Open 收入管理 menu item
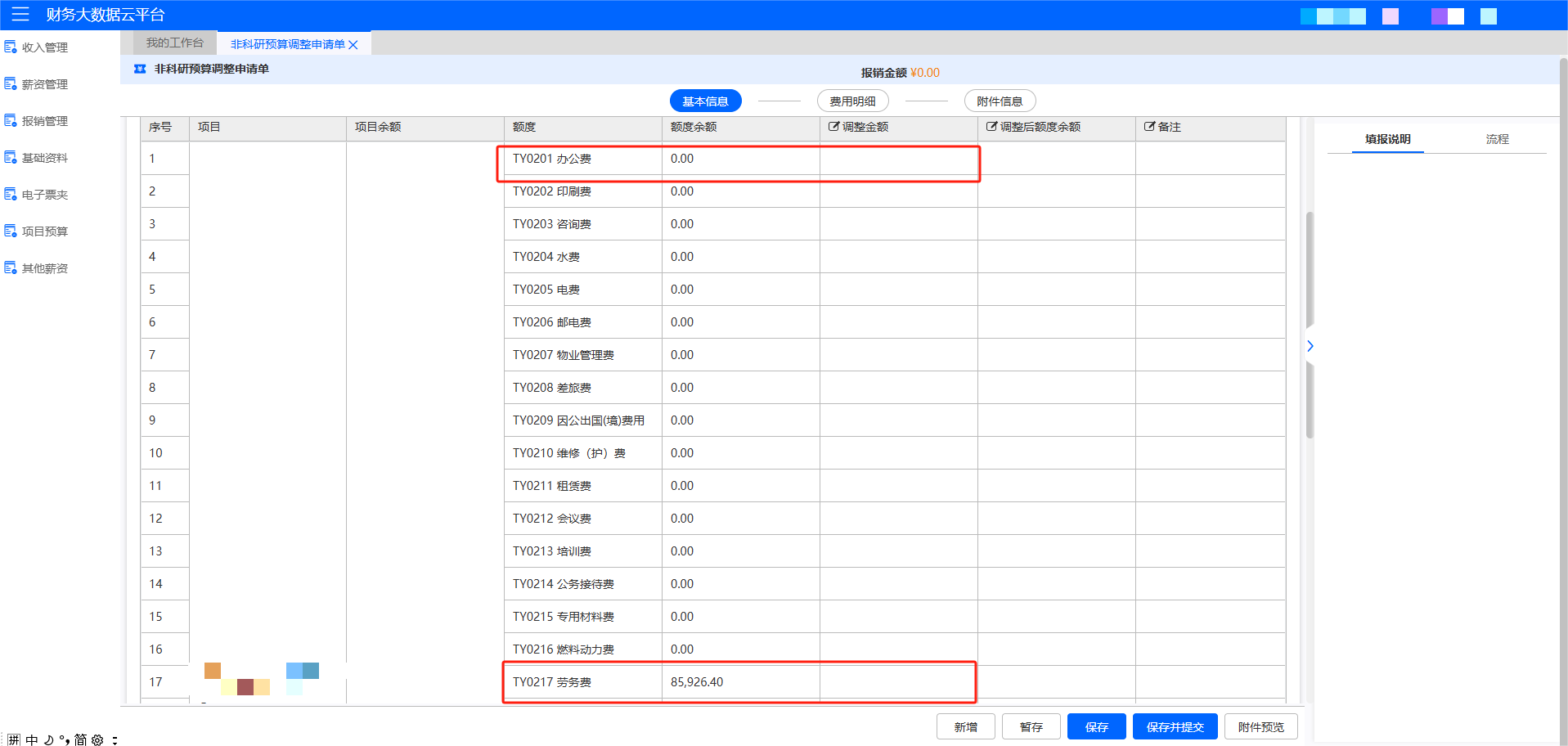1568x746 pixels. tap(45, 47)
